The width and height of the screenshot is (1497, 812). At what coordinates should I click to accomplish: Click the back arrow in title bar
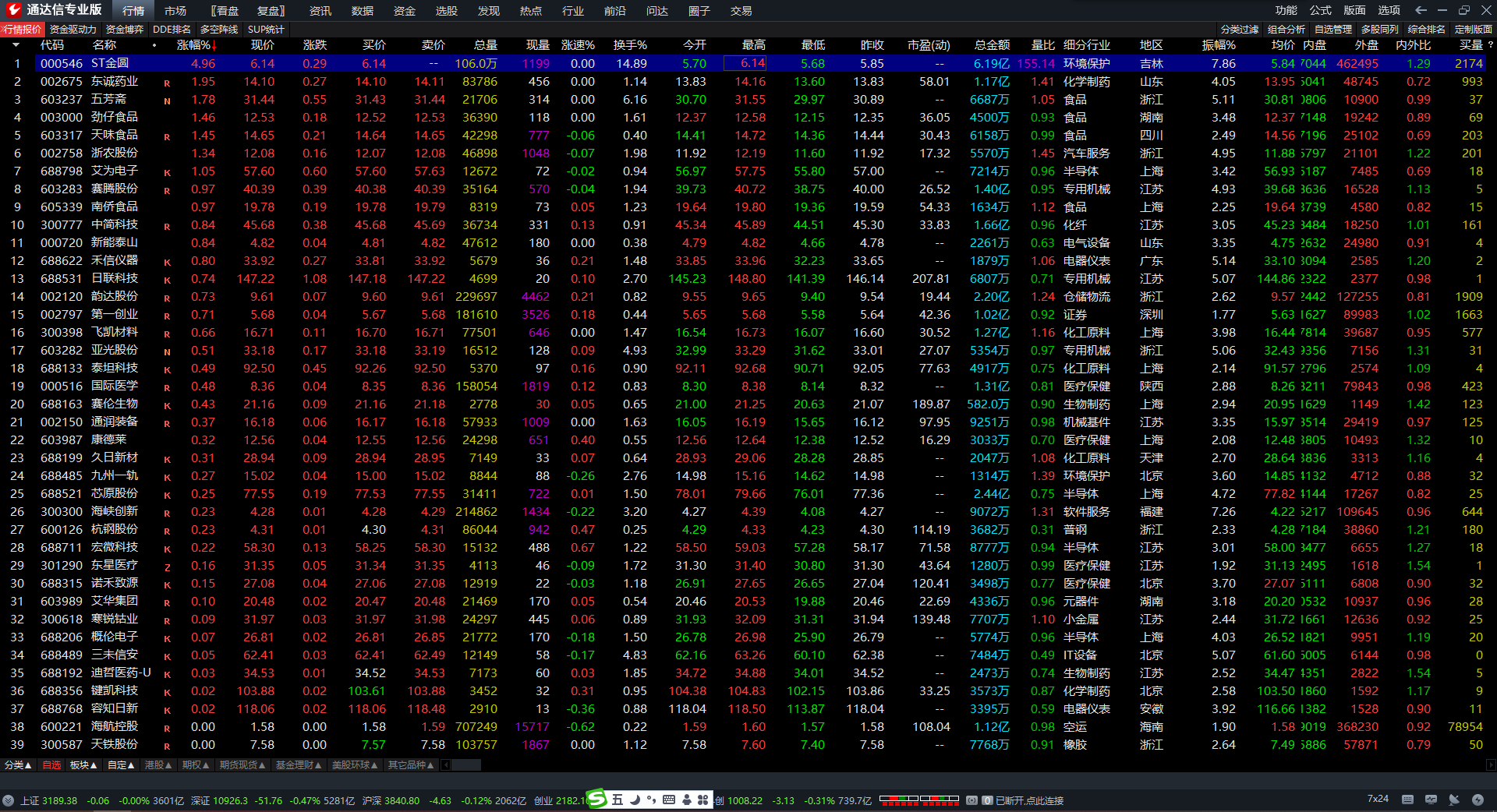coord(1421,10)
